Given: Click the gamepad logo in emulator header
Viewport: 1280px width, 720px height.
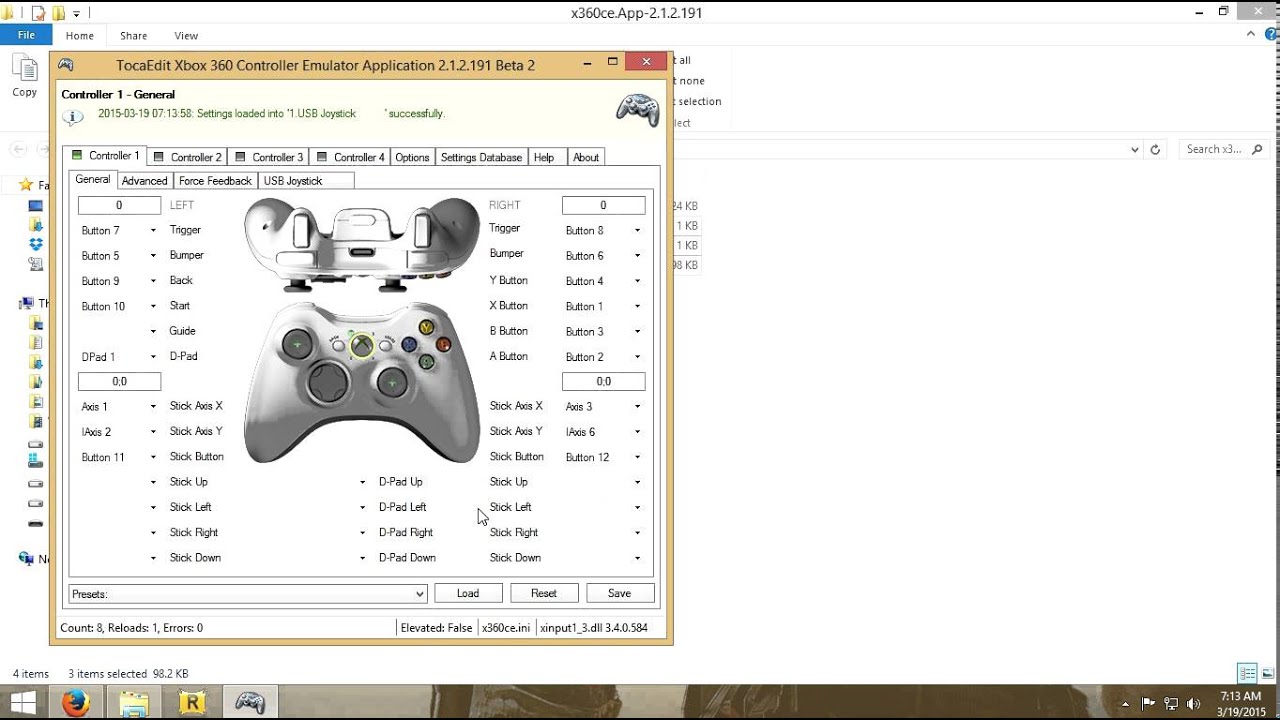Looking at the screenshot, I should [637, 108].
